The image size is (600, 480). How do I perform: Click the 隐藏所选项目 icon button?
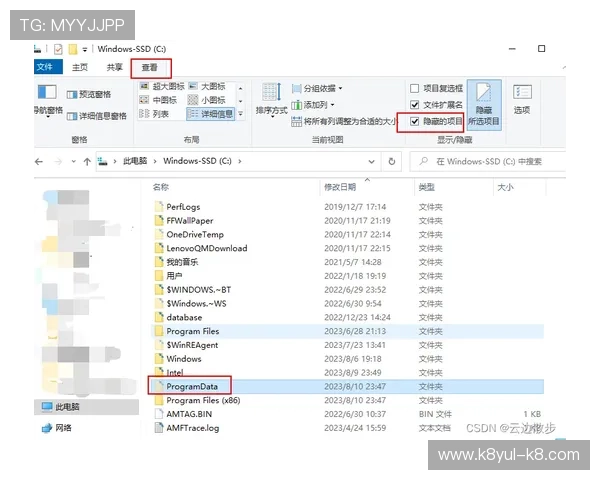point(484,104)
